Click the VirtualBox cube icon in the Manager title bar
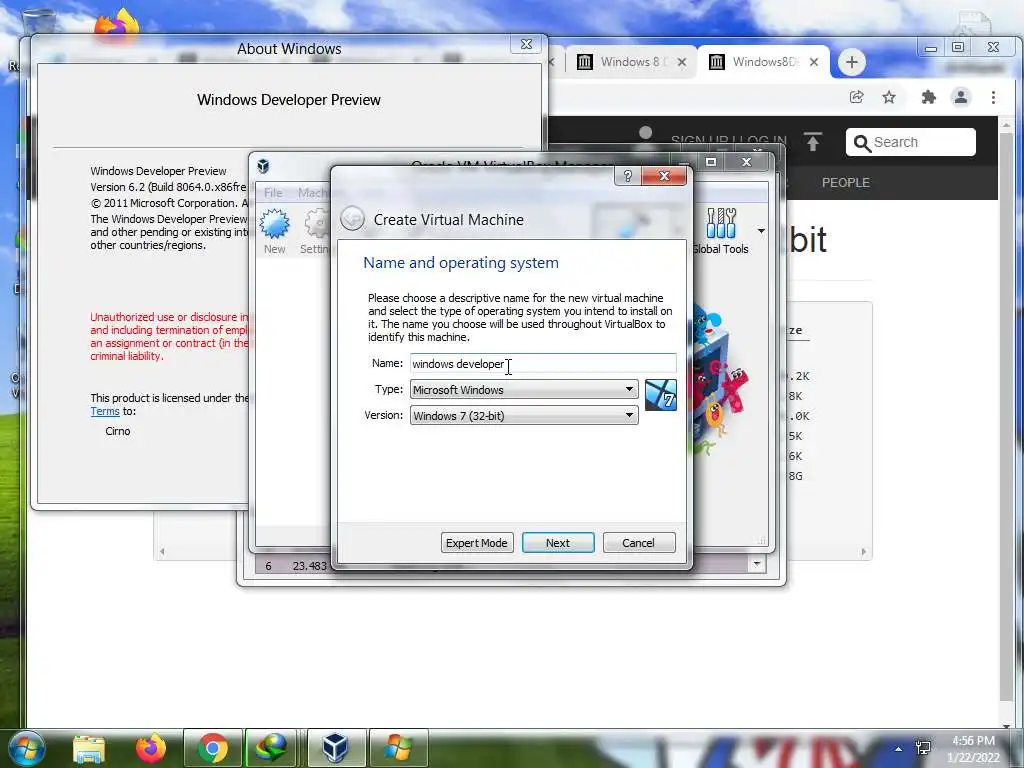The width and height of the screenshot is (1024, 768). click(x=263, y=166)
